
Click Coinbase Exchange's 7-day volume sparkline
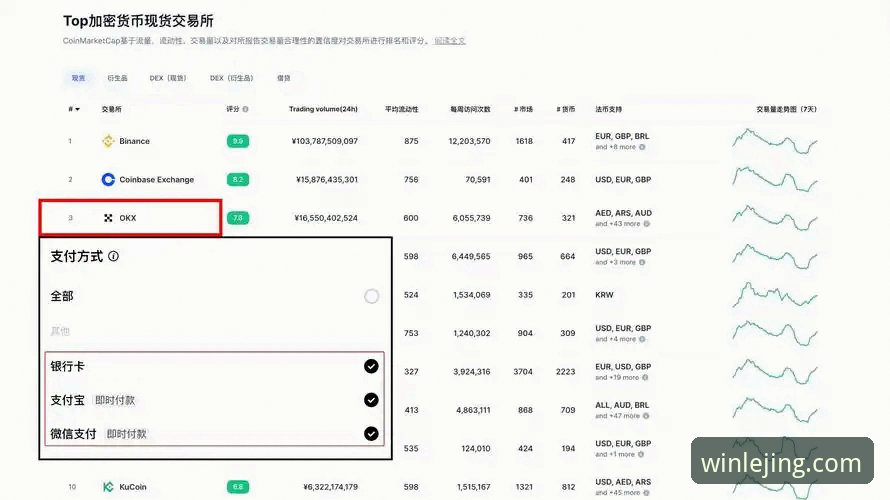click(775, 179)
